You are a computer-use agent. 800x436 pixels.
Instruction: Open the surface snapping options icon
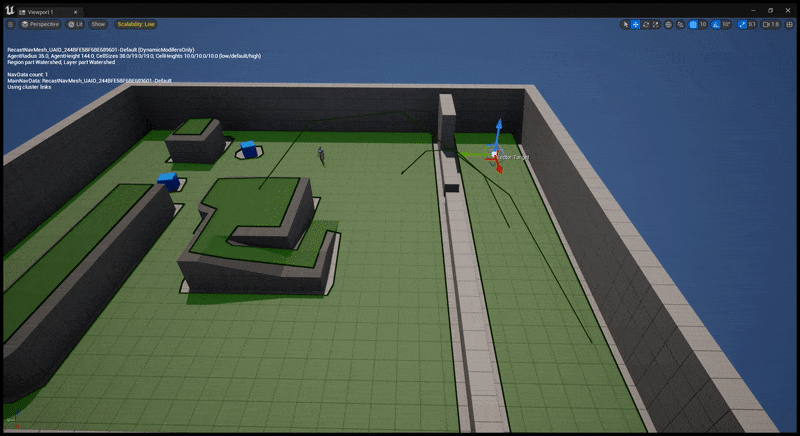[679, 24]
